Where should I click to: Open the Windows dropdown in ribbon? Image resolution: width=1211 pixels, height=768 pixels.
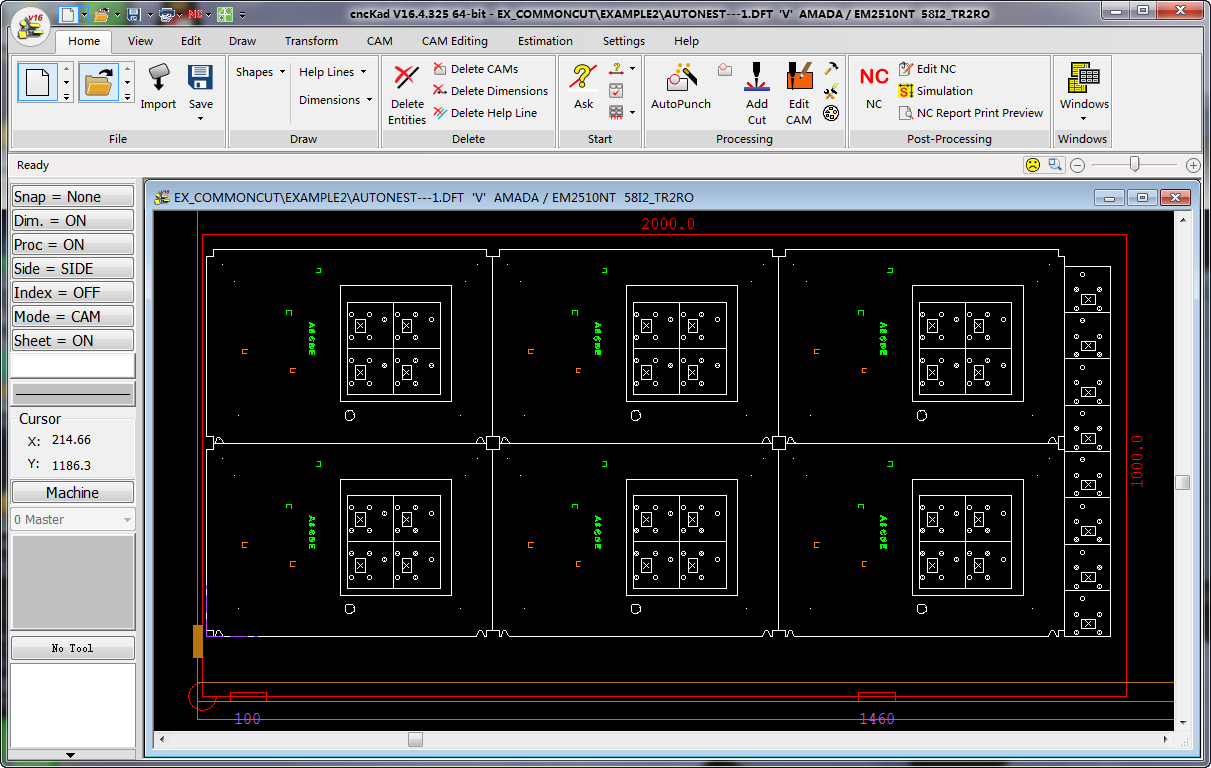(x=1084, y=119)
